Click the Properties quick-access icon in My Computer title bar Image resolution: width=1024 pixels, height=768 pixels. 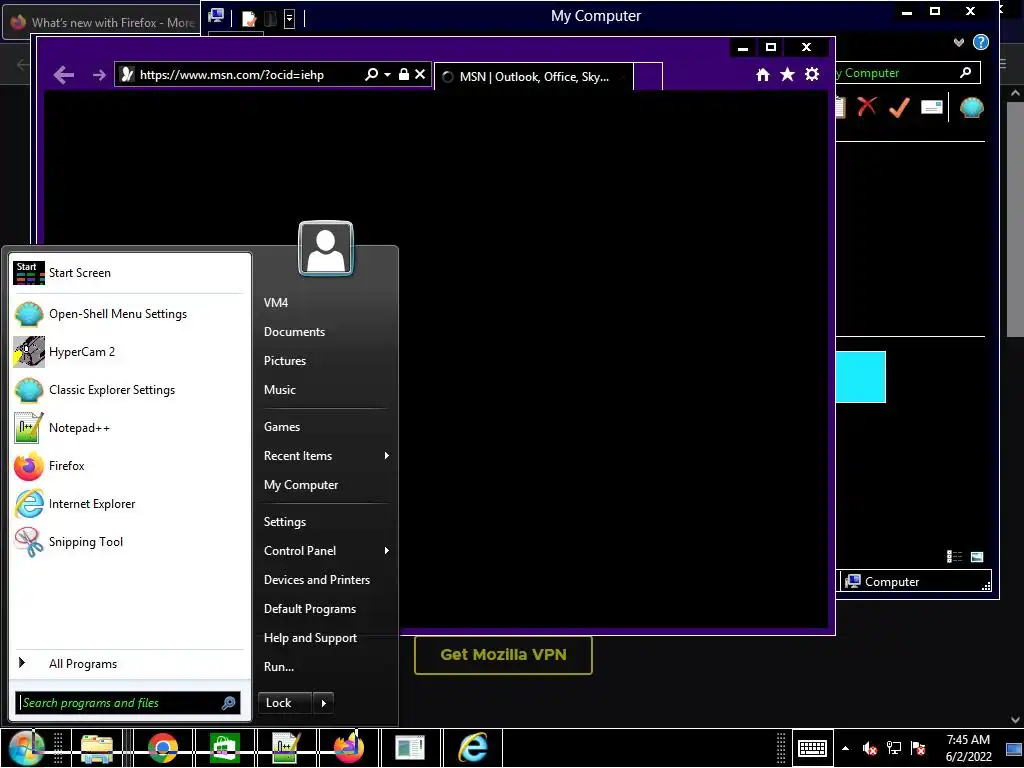249,18
